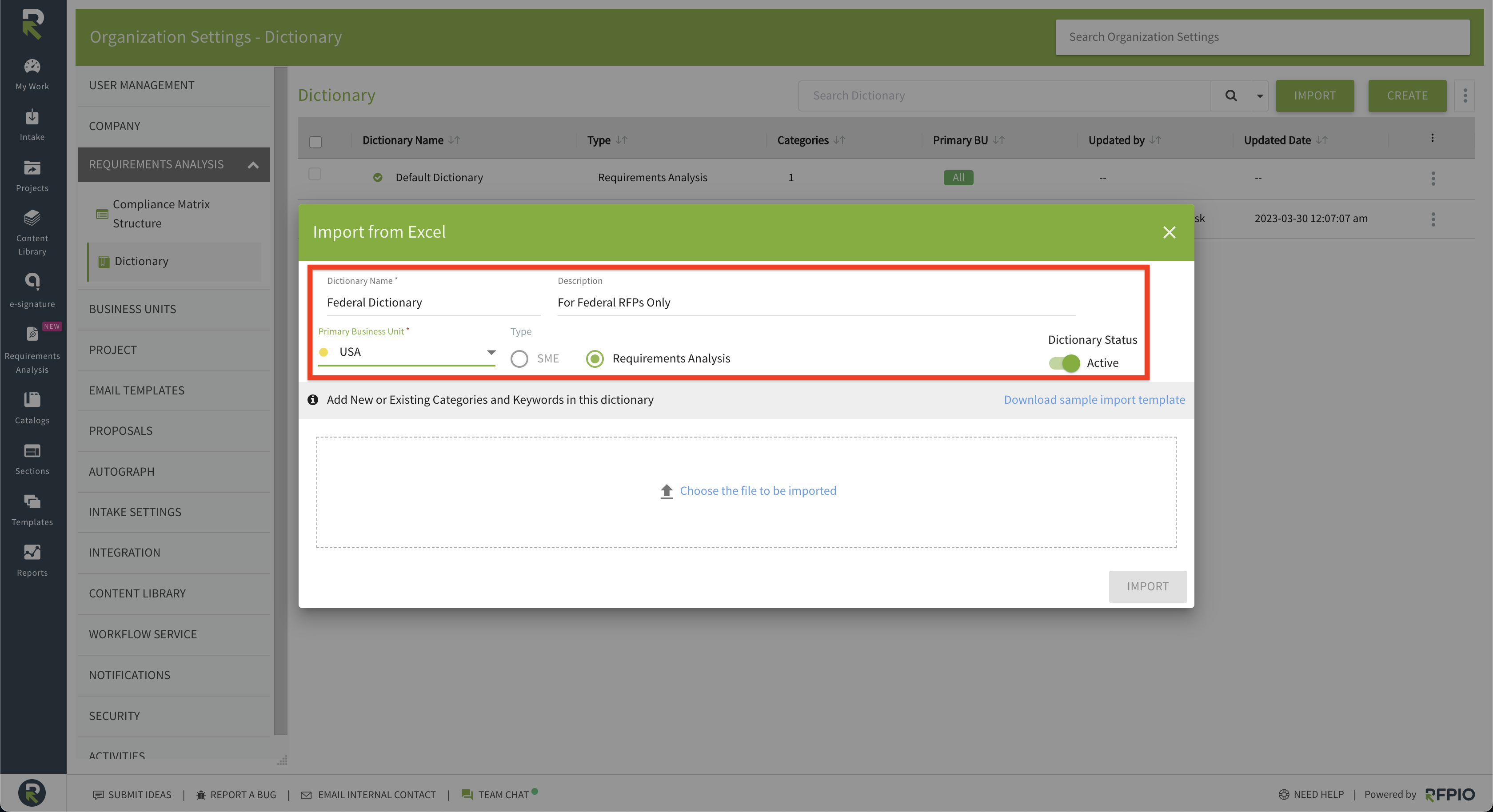Image resolution: width=1493 pixels, height=812 pixels.
Task: Open the Primary Business Unit USA dropdown
Action: coord(406,352)
